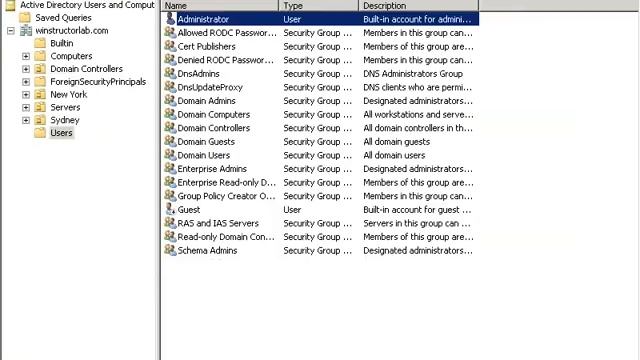Click the DnsAdmins group icon
The height and width of the screenshot is (360, 640).
pyautogui.click(x=170, y=73)
